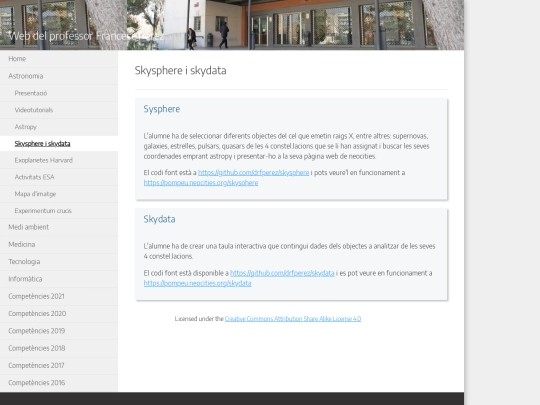Click the Sysphere section heading
The width and height of the screenshot is (540, 405).
coord(162,109)
